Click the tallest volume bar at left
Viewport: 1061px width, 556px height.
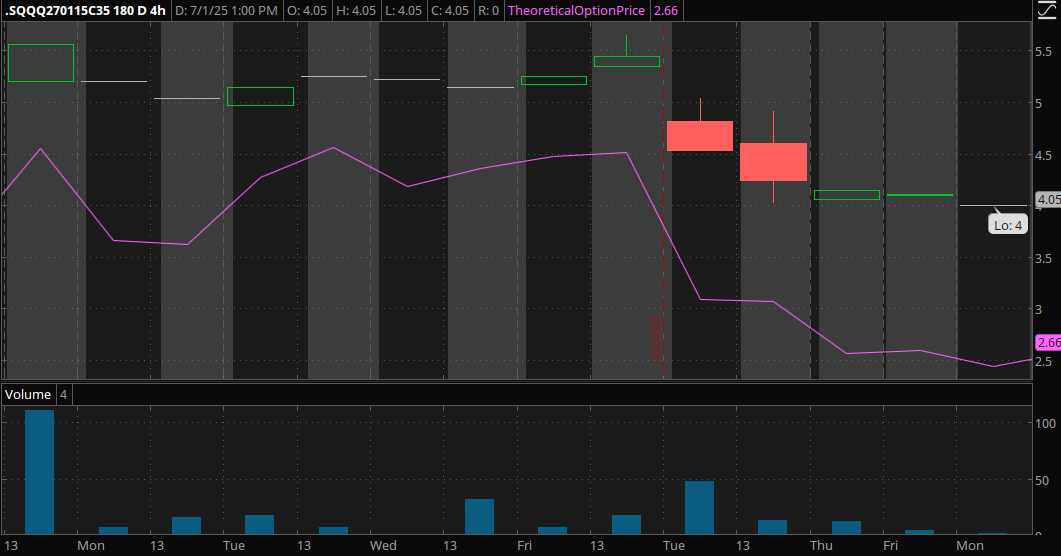coord(39,472)
